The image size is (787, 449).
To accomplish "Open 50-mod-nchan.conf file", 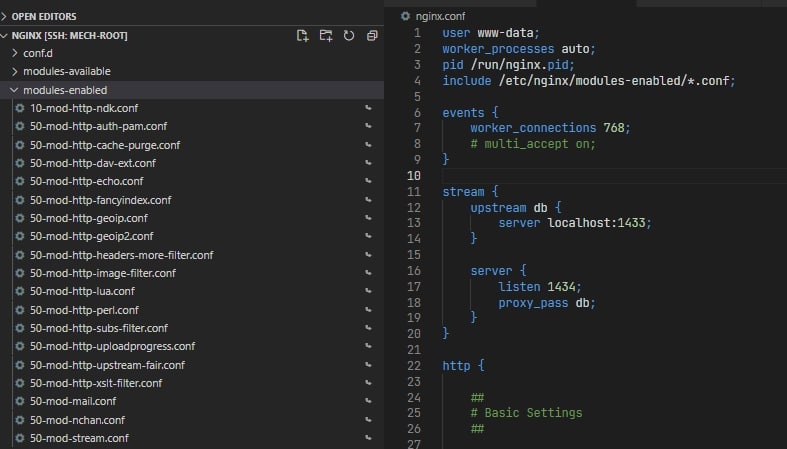I will pos(77,420).
